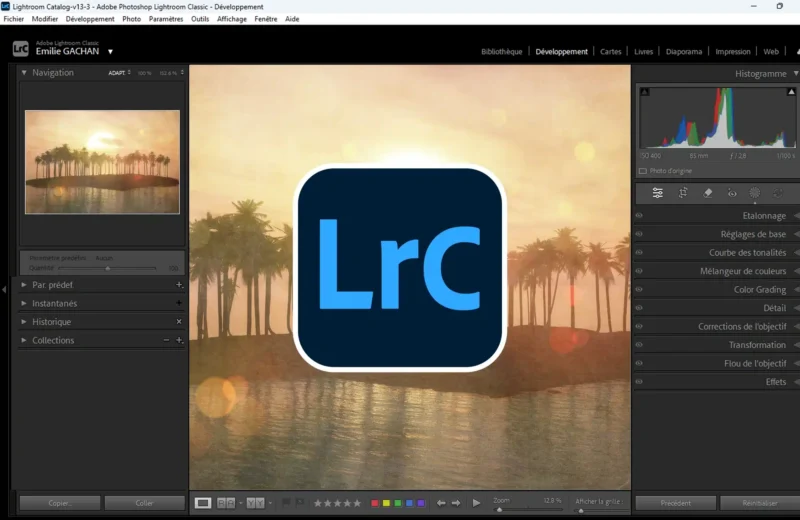Screen dimensions: 800x520
Task: Select the Crop overlay tool
Action: (x=683, y=193)
